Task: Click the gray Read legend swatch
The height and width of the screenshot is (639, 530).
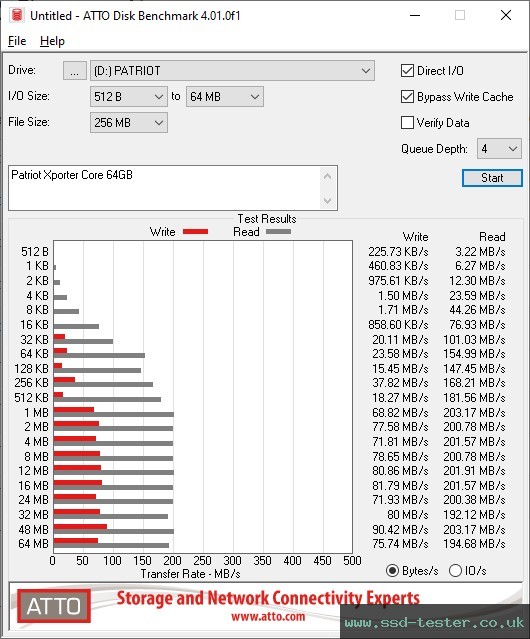Action: (x=278, y=231)
